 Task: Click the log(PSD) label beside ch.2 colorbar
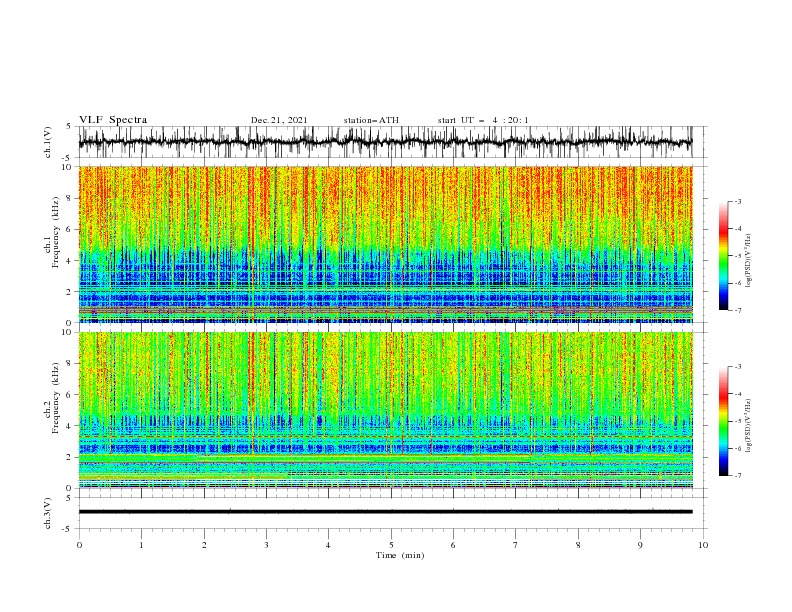(748, 426)
